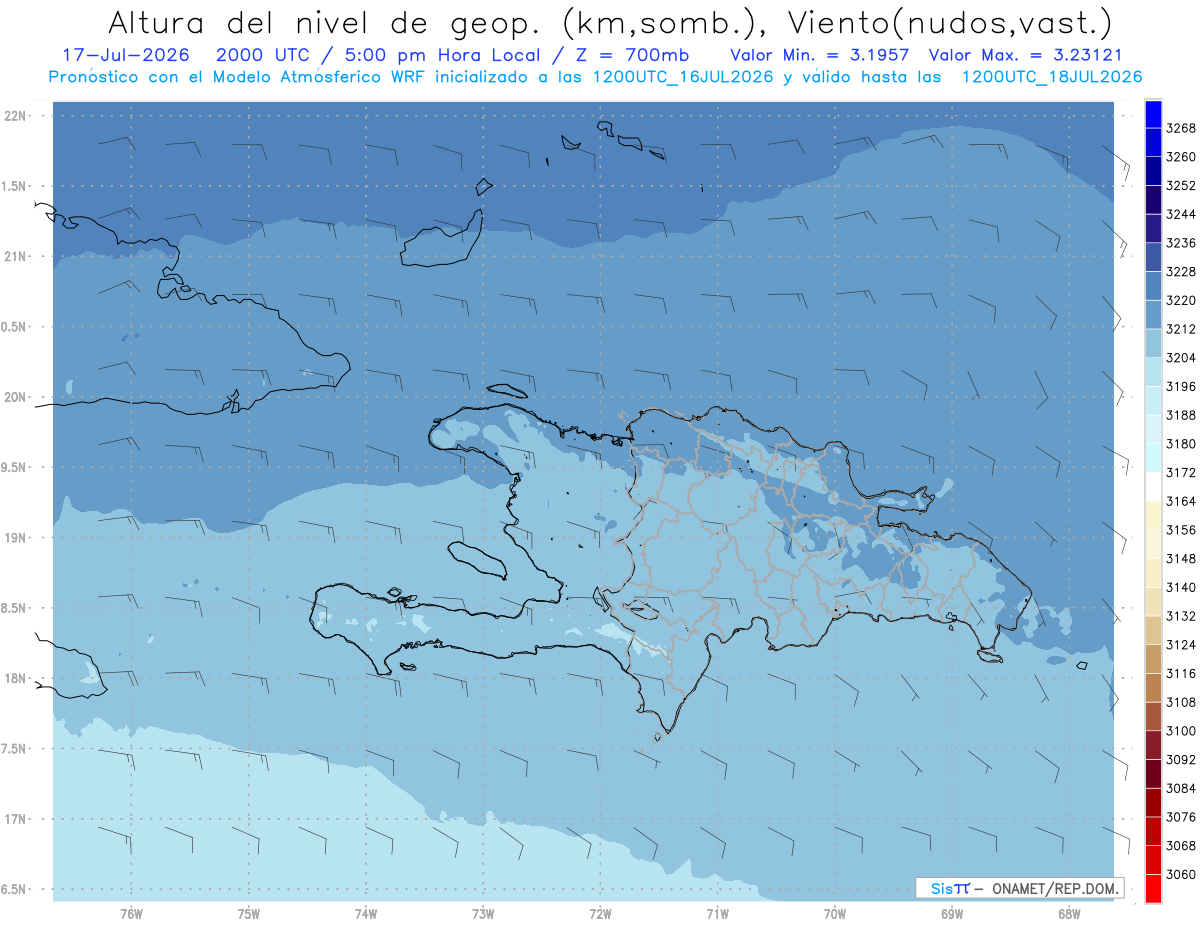Click the legend value '3268'

[1180, 129]
